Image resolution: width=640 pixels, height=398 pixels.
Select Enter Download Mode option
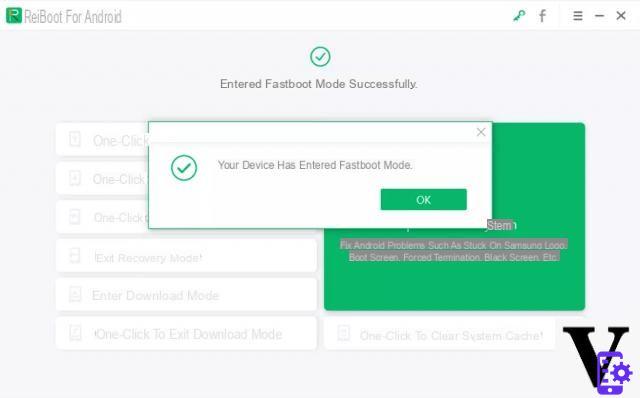click(x=186, y=295)
